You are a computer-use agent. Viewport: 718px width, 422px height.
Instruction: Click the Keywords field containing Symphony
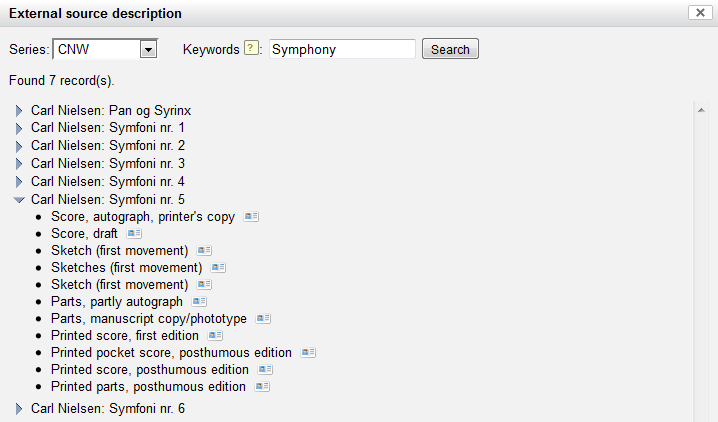pyautogui.click(x=341, y=49)
